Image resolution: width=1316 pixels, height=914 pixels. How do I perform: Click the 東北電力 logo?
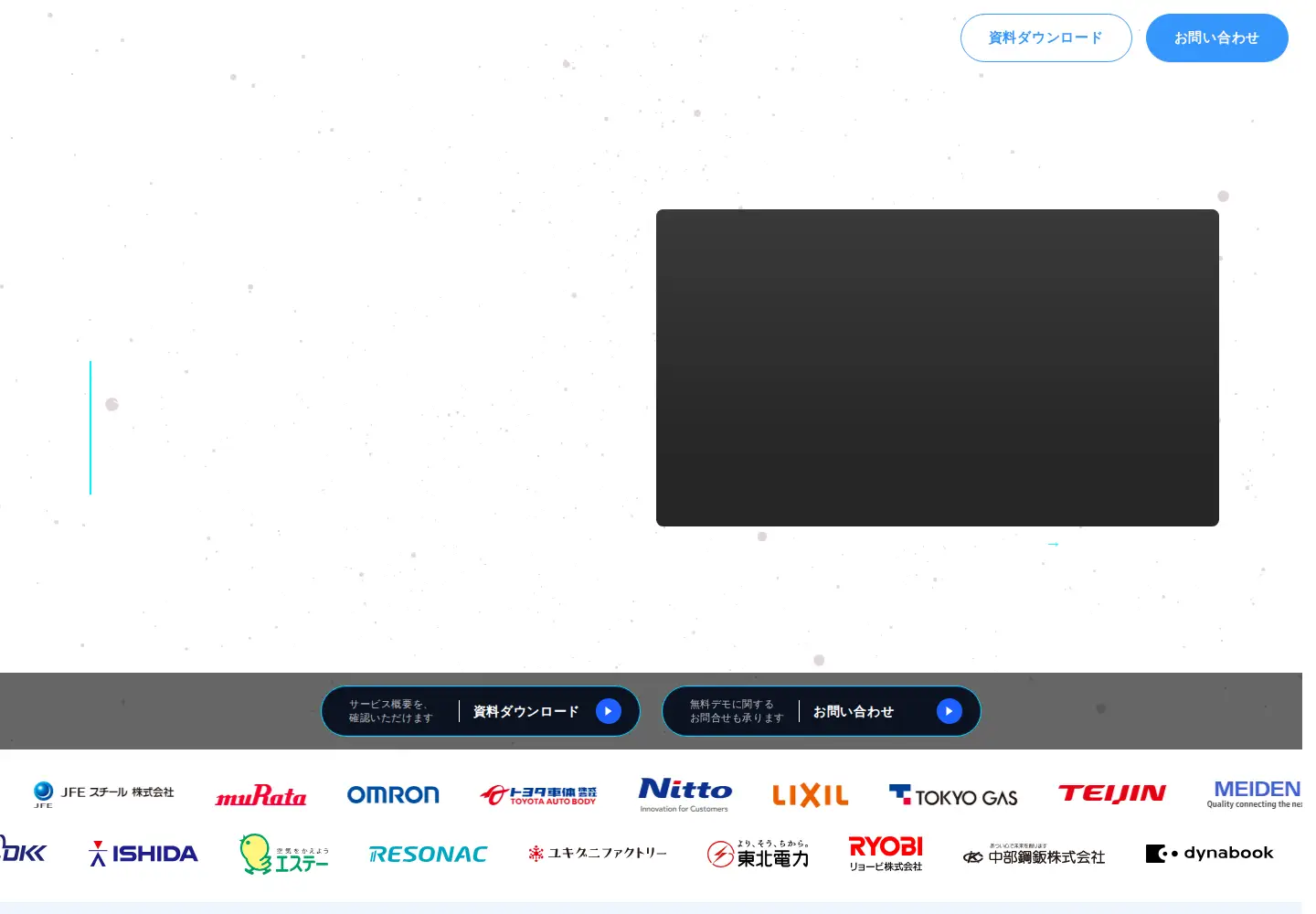[759, 854]
